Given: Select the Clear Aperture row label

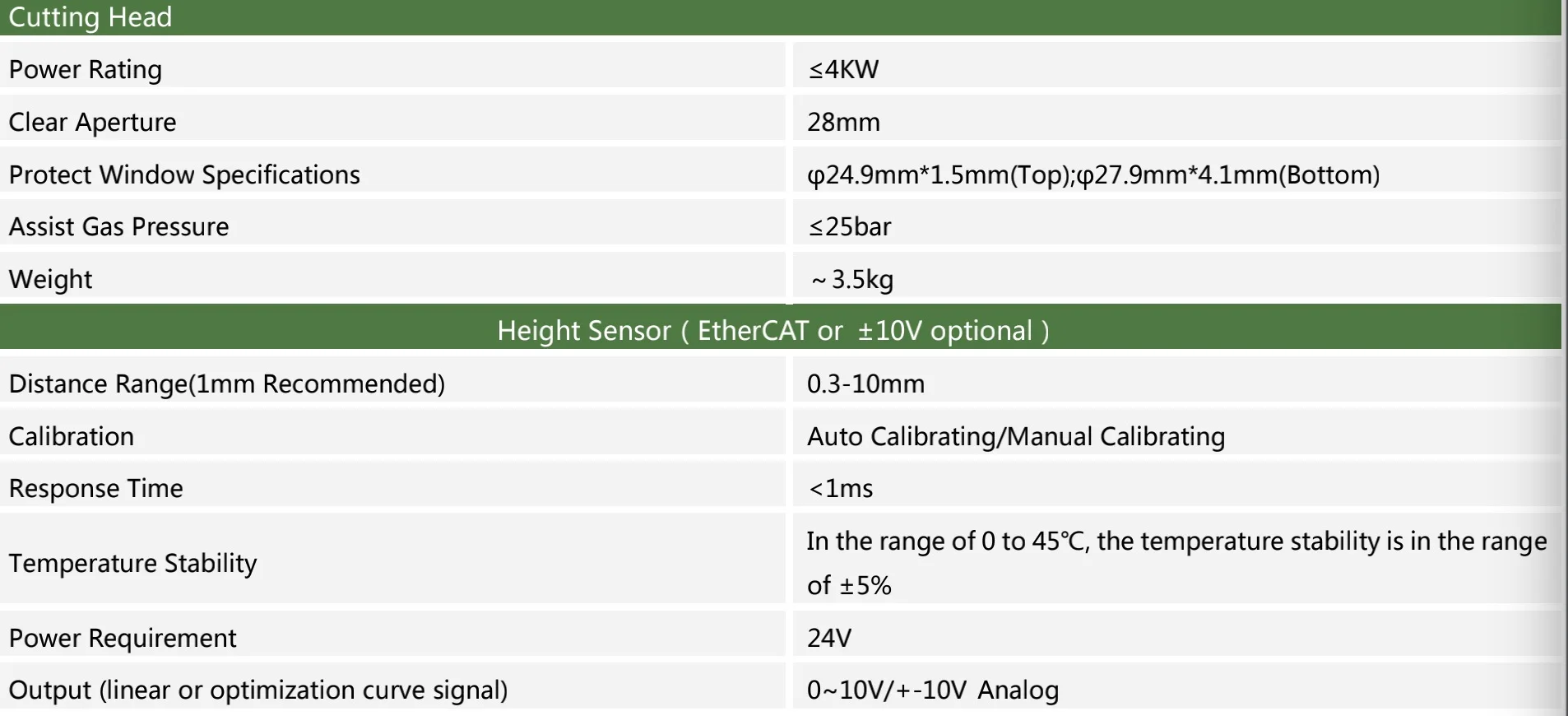Looking at the screenshot, I should [92, 123].
